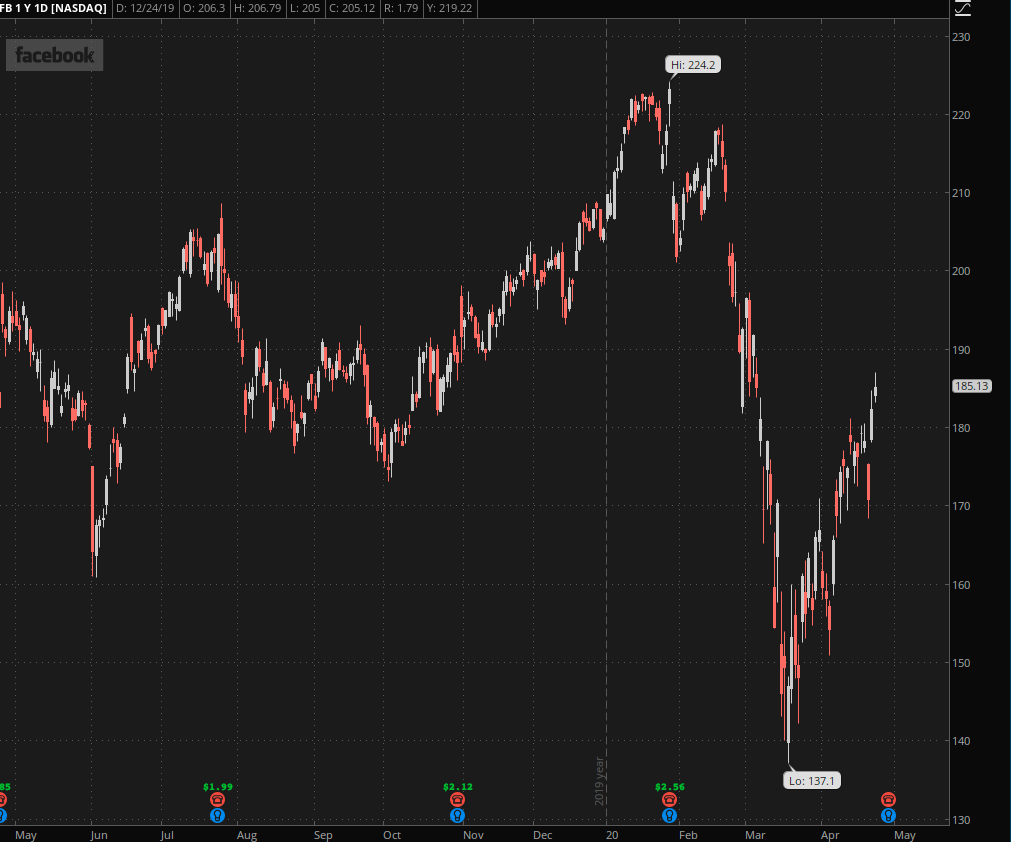
Task: Click the 200 level on the price axis
Action: [962, 271]
